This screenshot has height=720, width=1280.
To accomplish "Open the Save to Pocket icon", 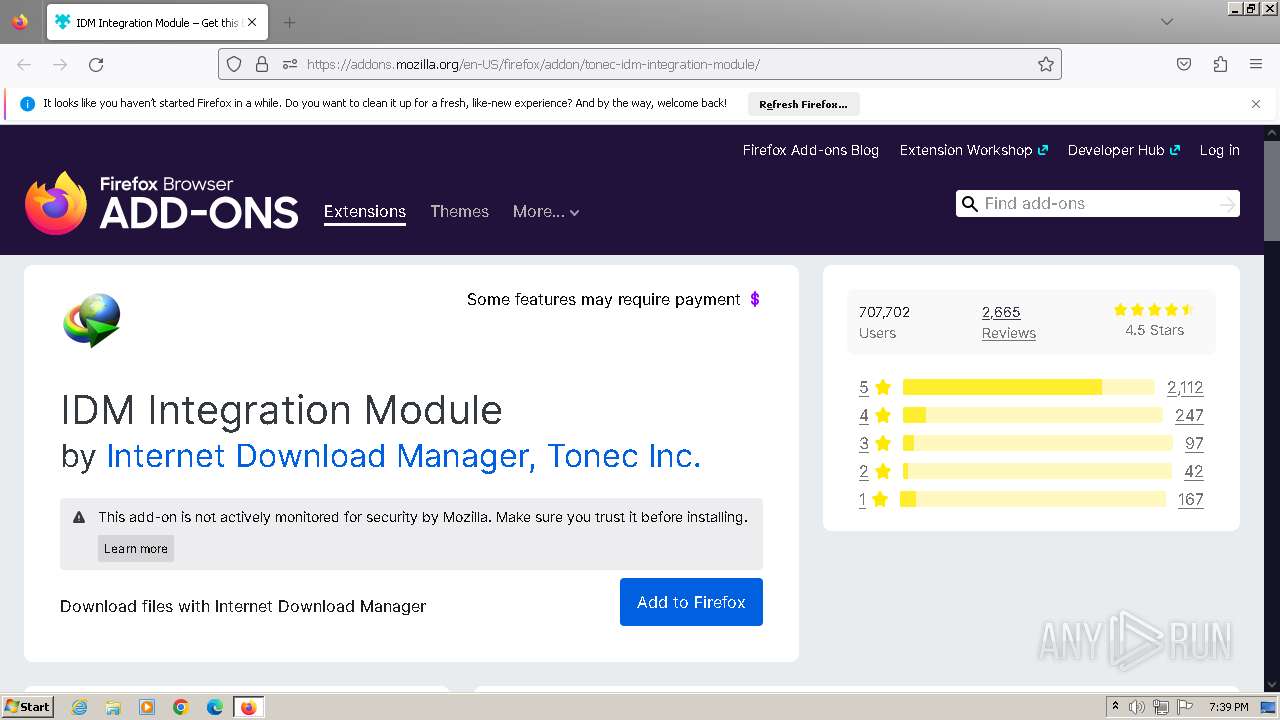I will (1184, 64).
